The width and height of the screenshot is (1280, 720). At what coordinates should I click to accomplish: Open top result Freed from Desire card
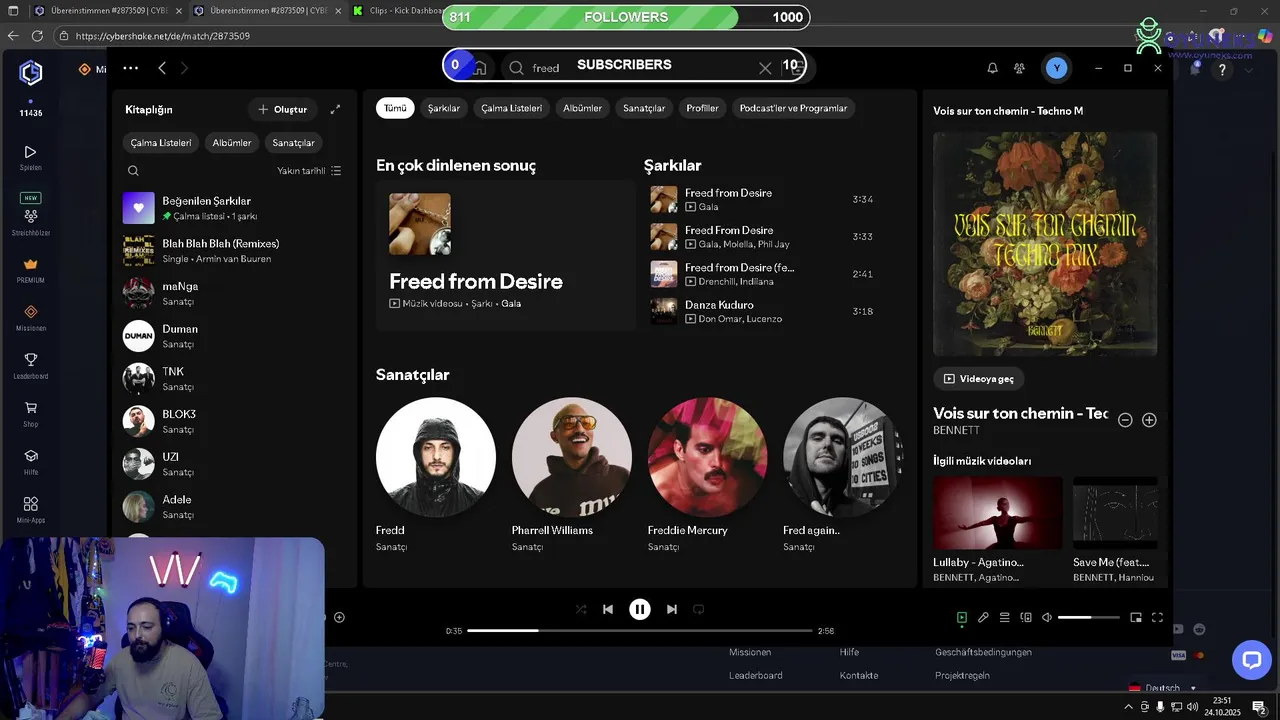[505, 255]
